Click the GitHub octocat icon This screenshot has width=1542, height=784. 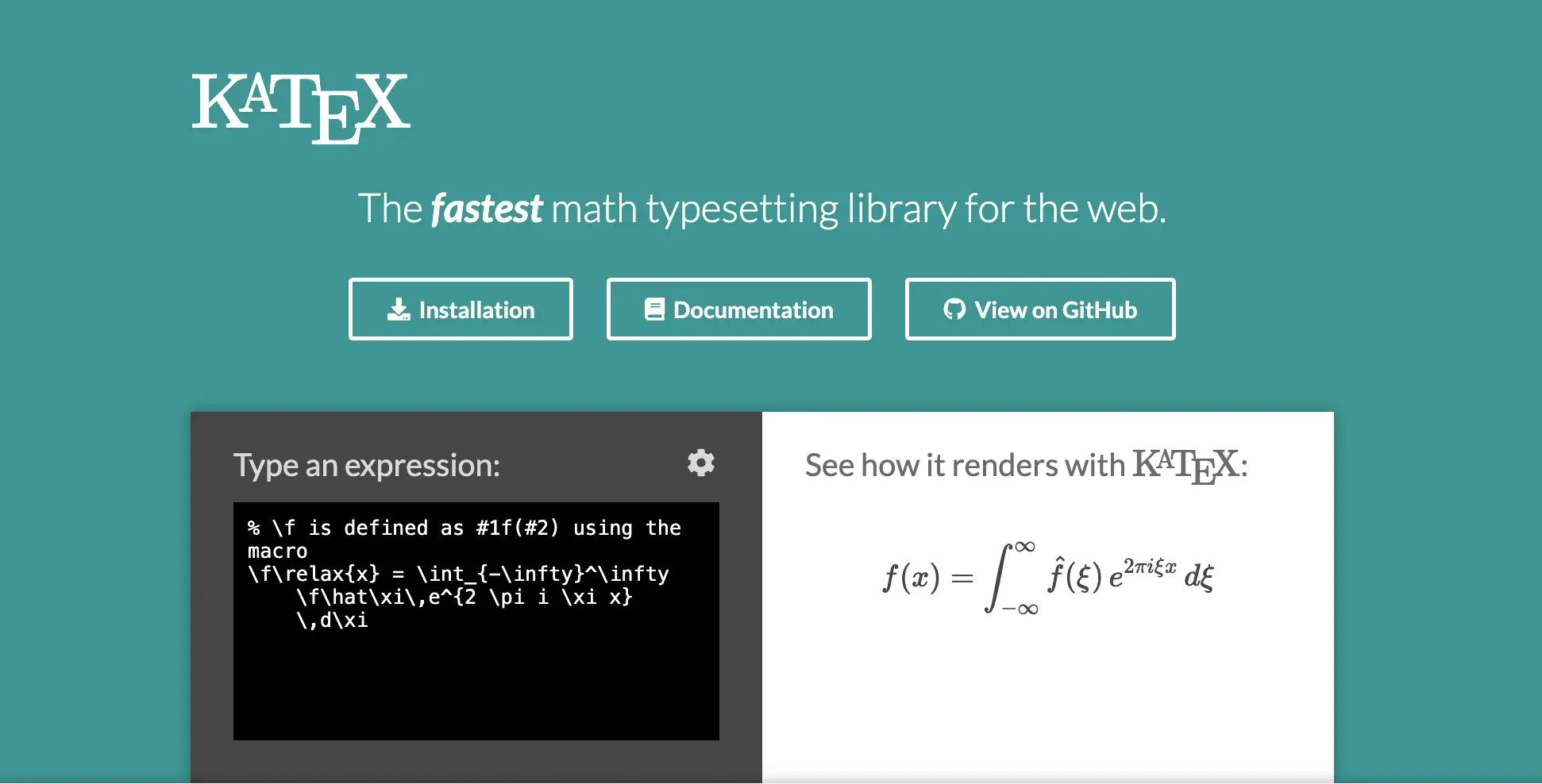click(x=954, y=309)
